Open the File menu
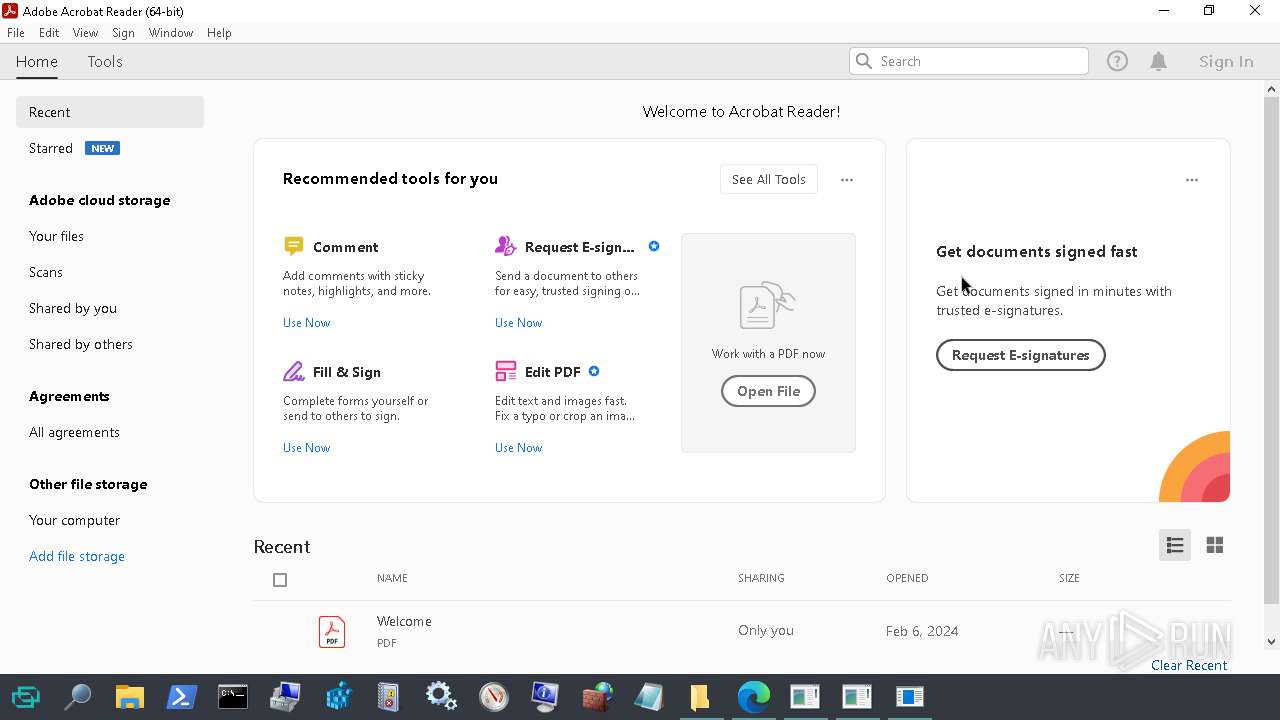 coord(16,33)
